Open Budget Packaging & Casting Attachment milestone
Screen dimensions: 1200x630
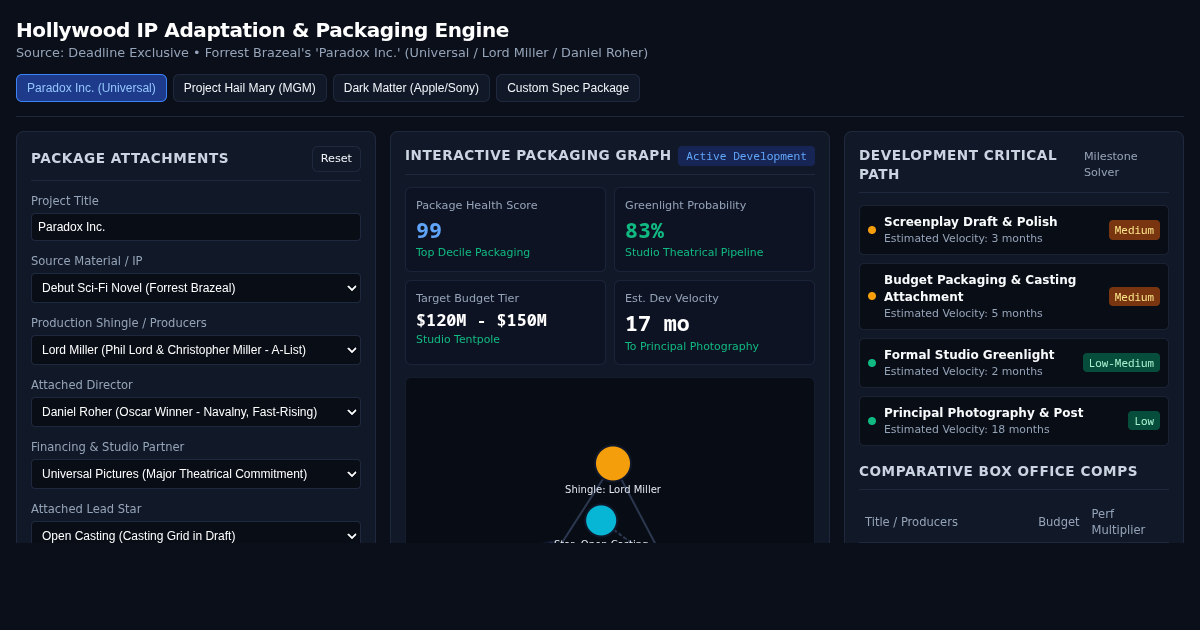1014,296
